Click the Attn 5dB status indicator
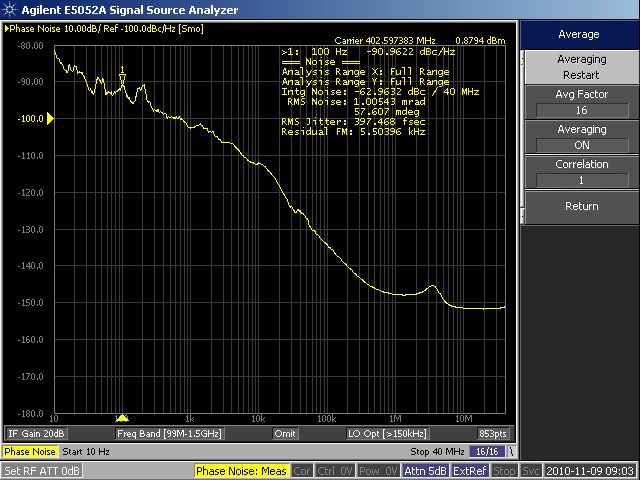This screenshot has height=480, width=640. tap(425, 471)
